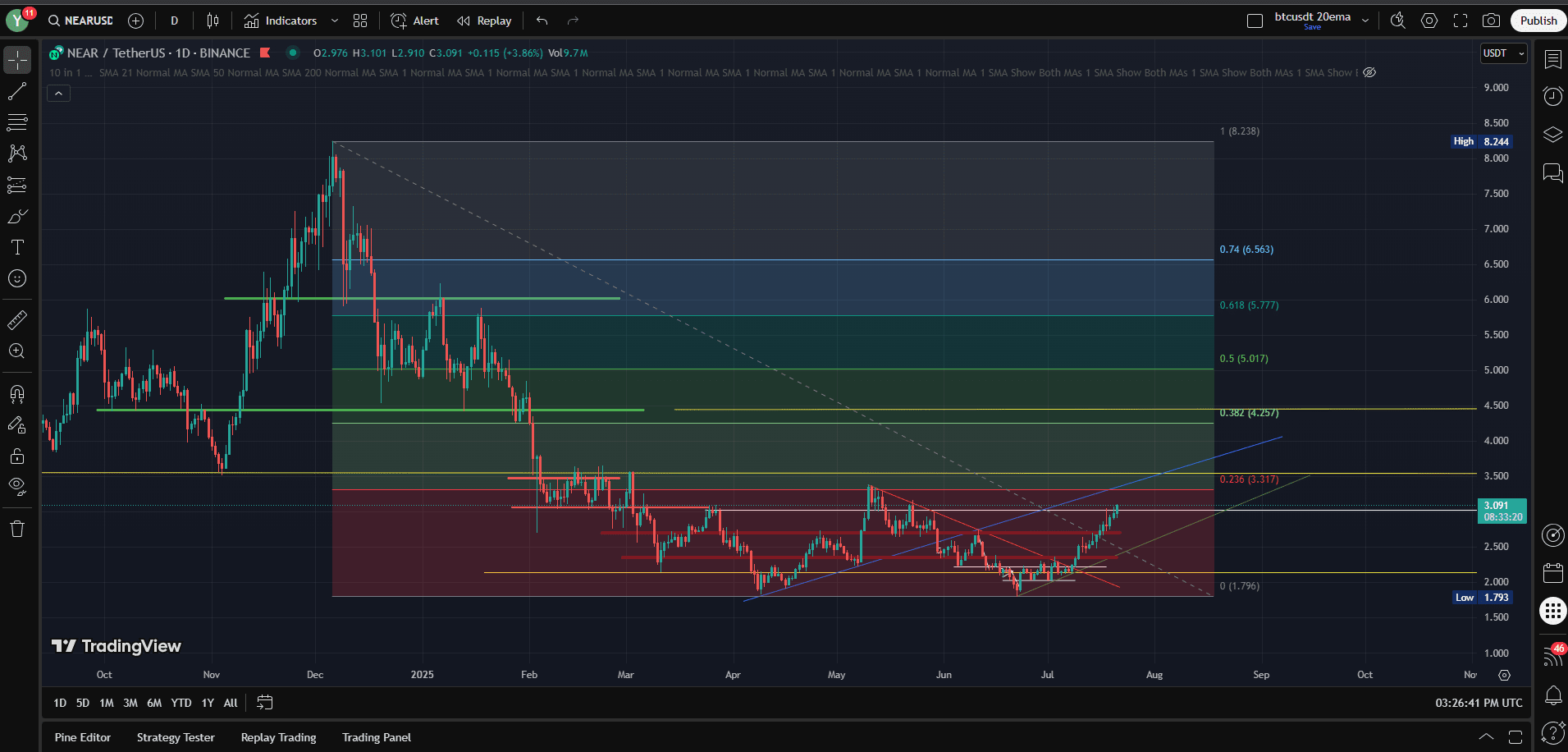Open the Pine Editor tab

[x=82, y=737]
